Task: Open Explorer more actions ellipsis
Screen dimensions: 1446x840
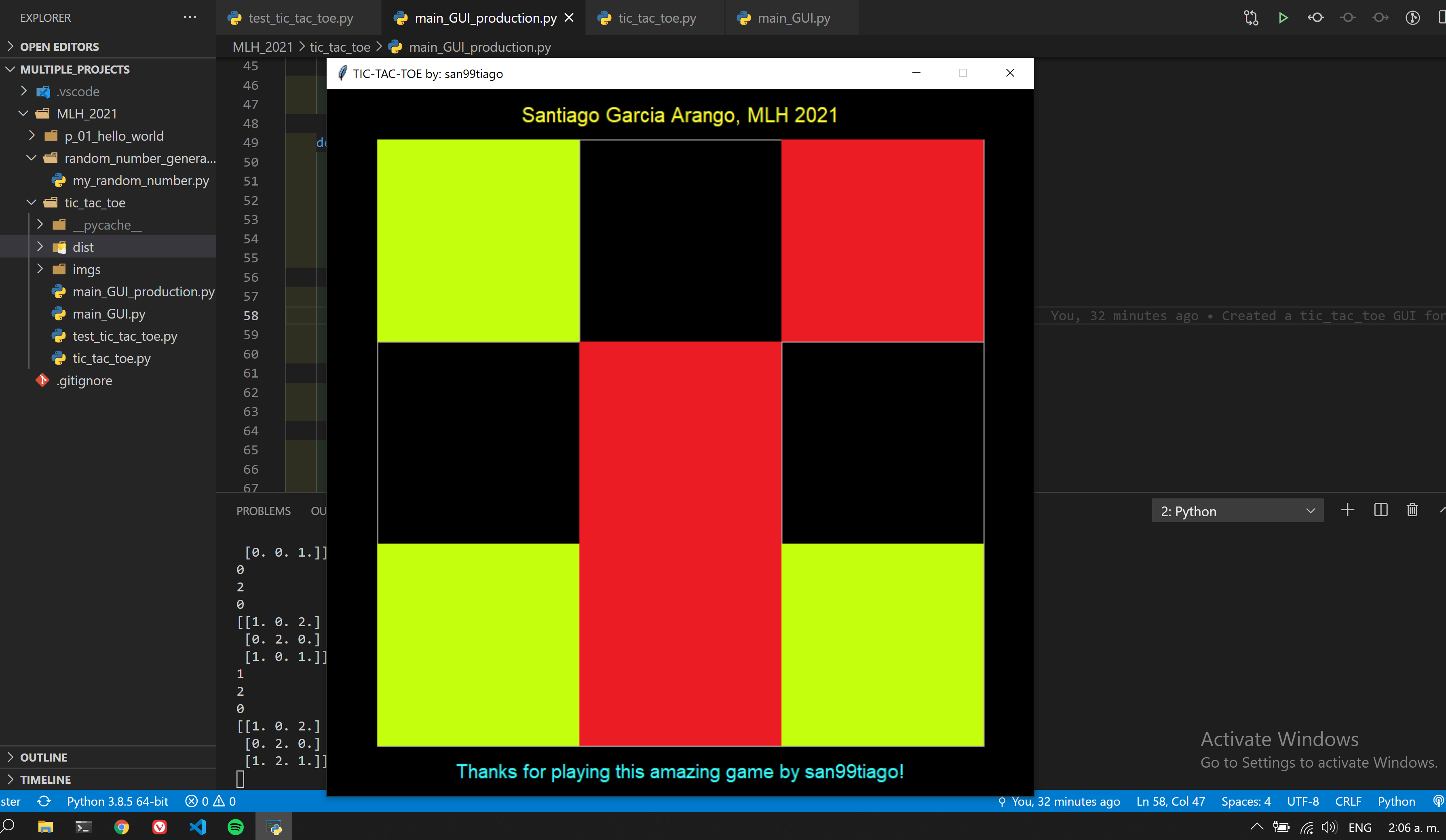Action: pos(190,18)
